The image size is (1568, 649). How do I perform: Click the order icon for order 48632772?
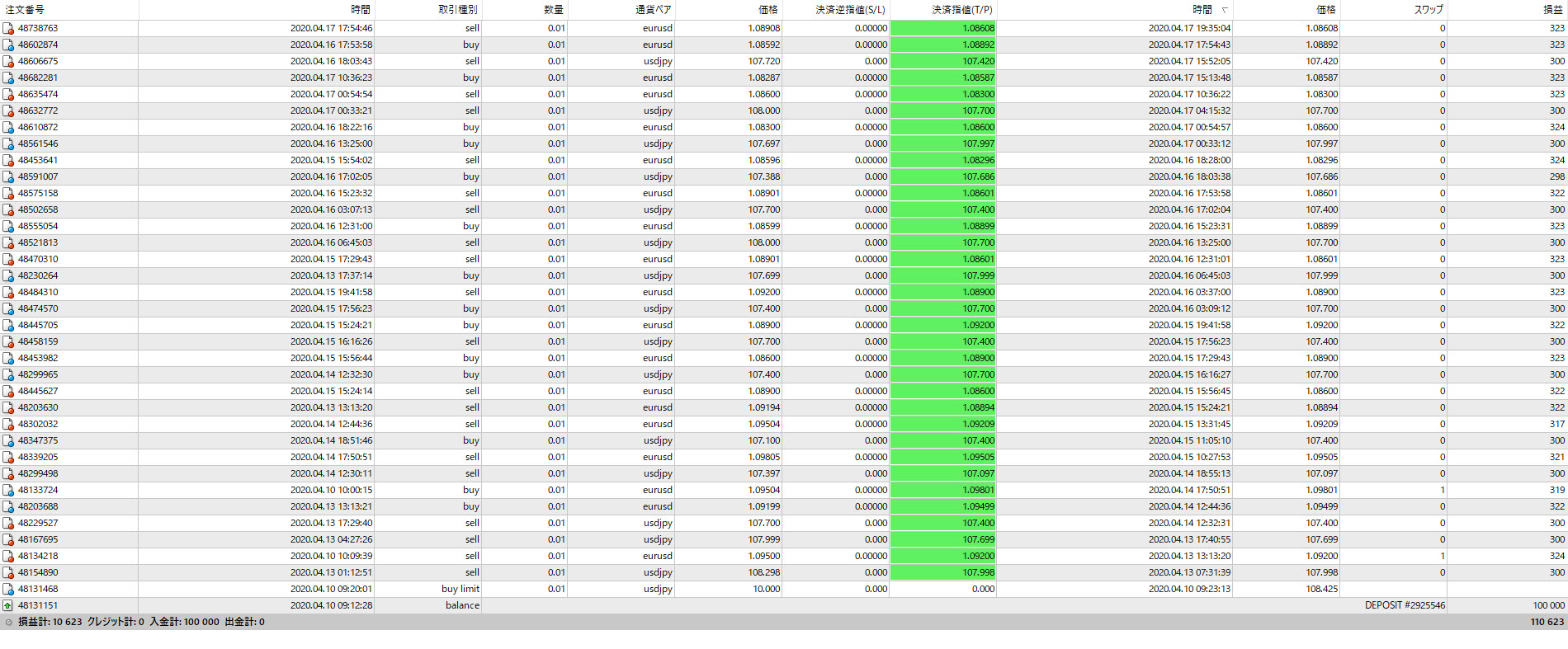[8, 111]
